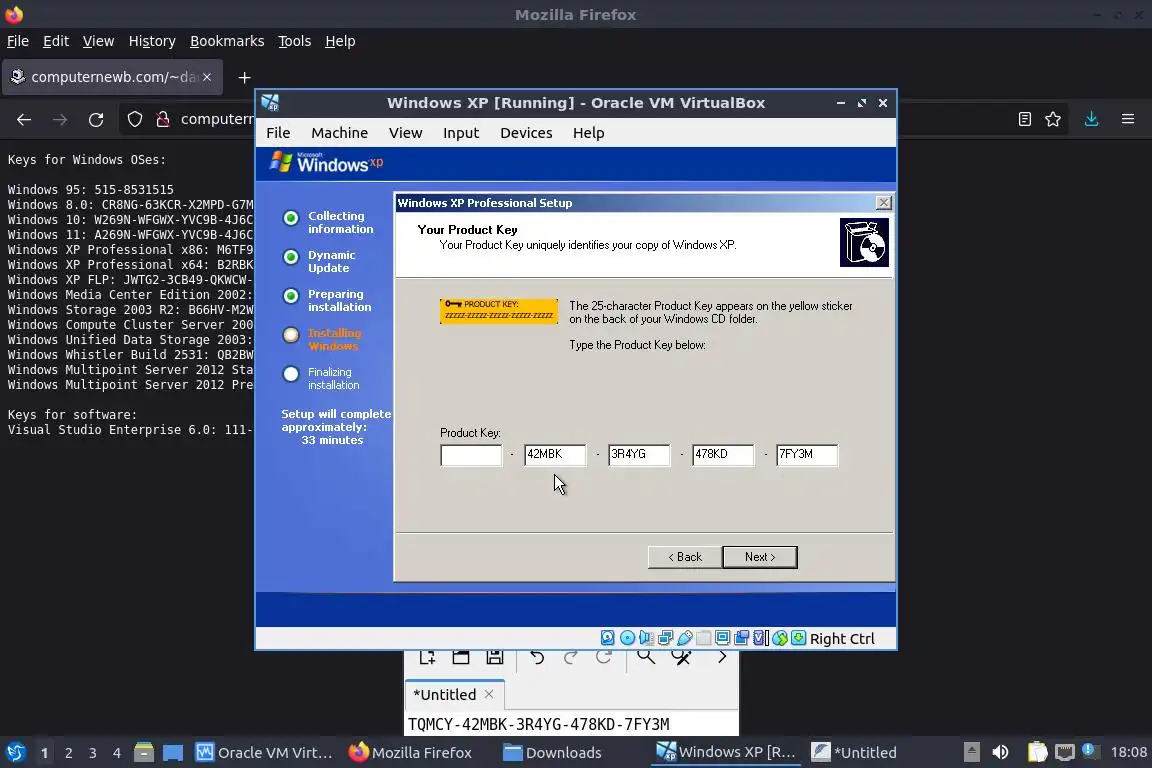Click the VirtualBox recording indicator icon

pyautogui.click(x=741, y=638)
